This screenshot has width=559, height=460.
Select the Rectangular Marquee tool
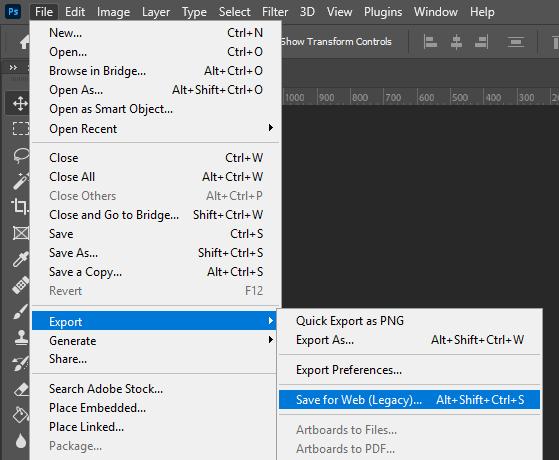click(x=20, y=128)
